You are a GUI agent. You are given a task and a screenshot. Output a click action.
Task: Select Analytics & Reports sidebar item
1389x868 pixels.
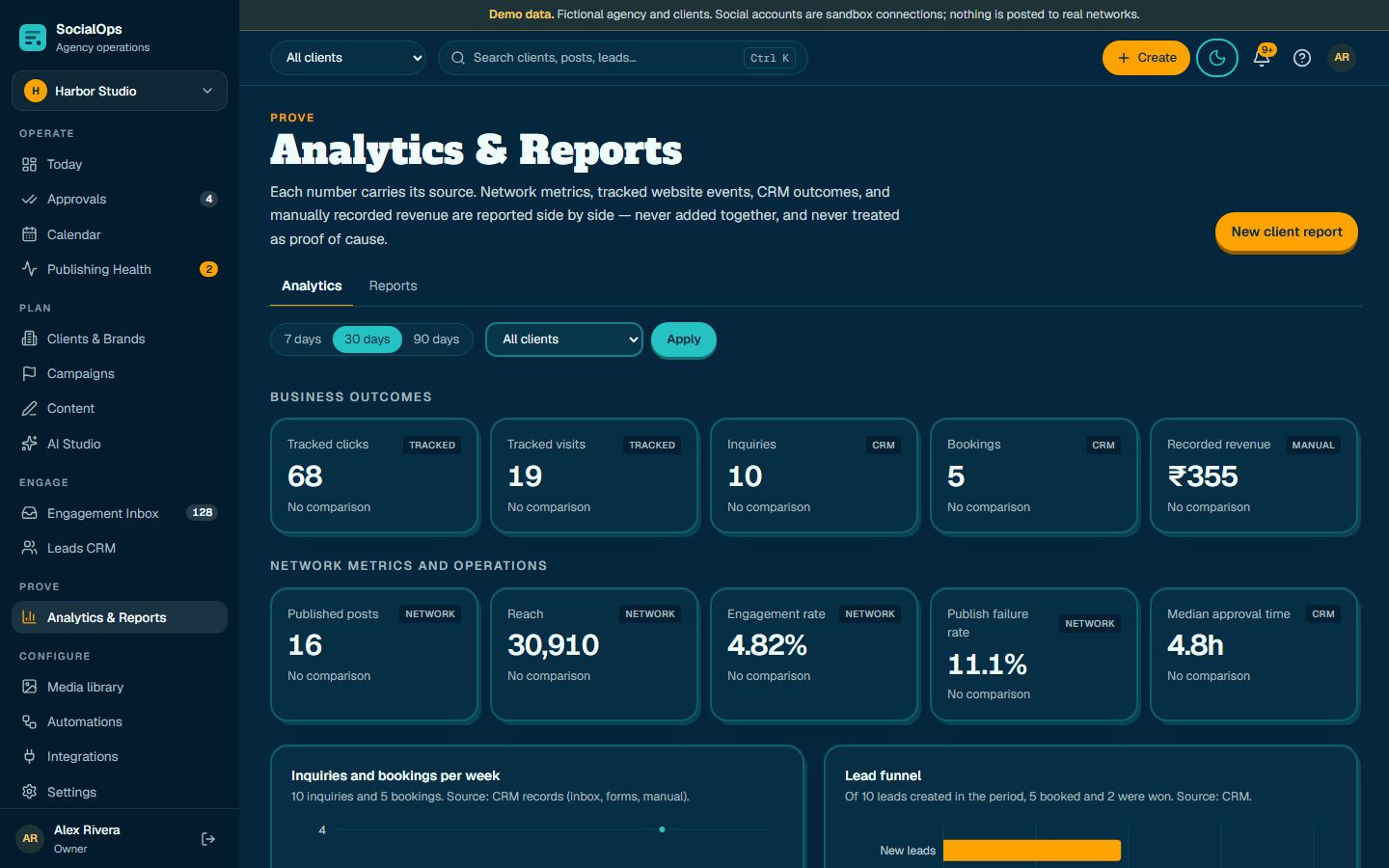(120, 617)
